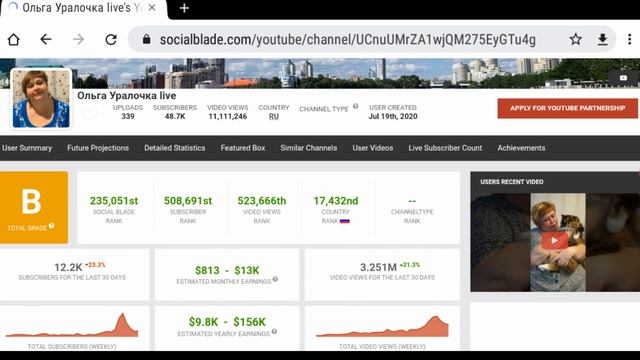The width and height of the screenshot is (640, 360).
Task: Click the 235,051st Social Blade rank
Action: (114, 201)
